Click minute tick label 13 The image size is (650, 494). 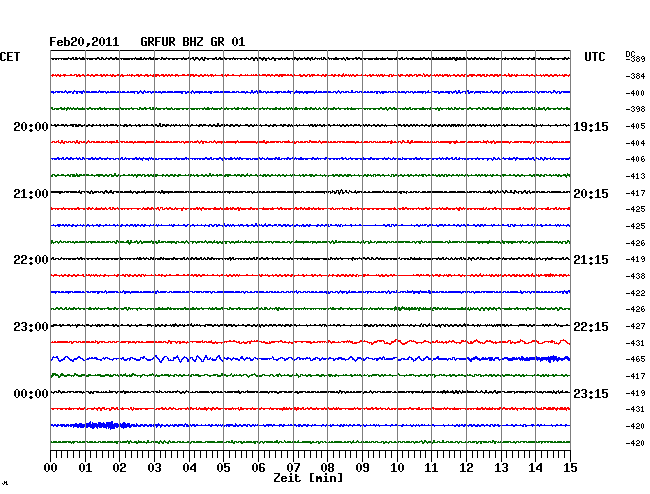tap(501, 468)
